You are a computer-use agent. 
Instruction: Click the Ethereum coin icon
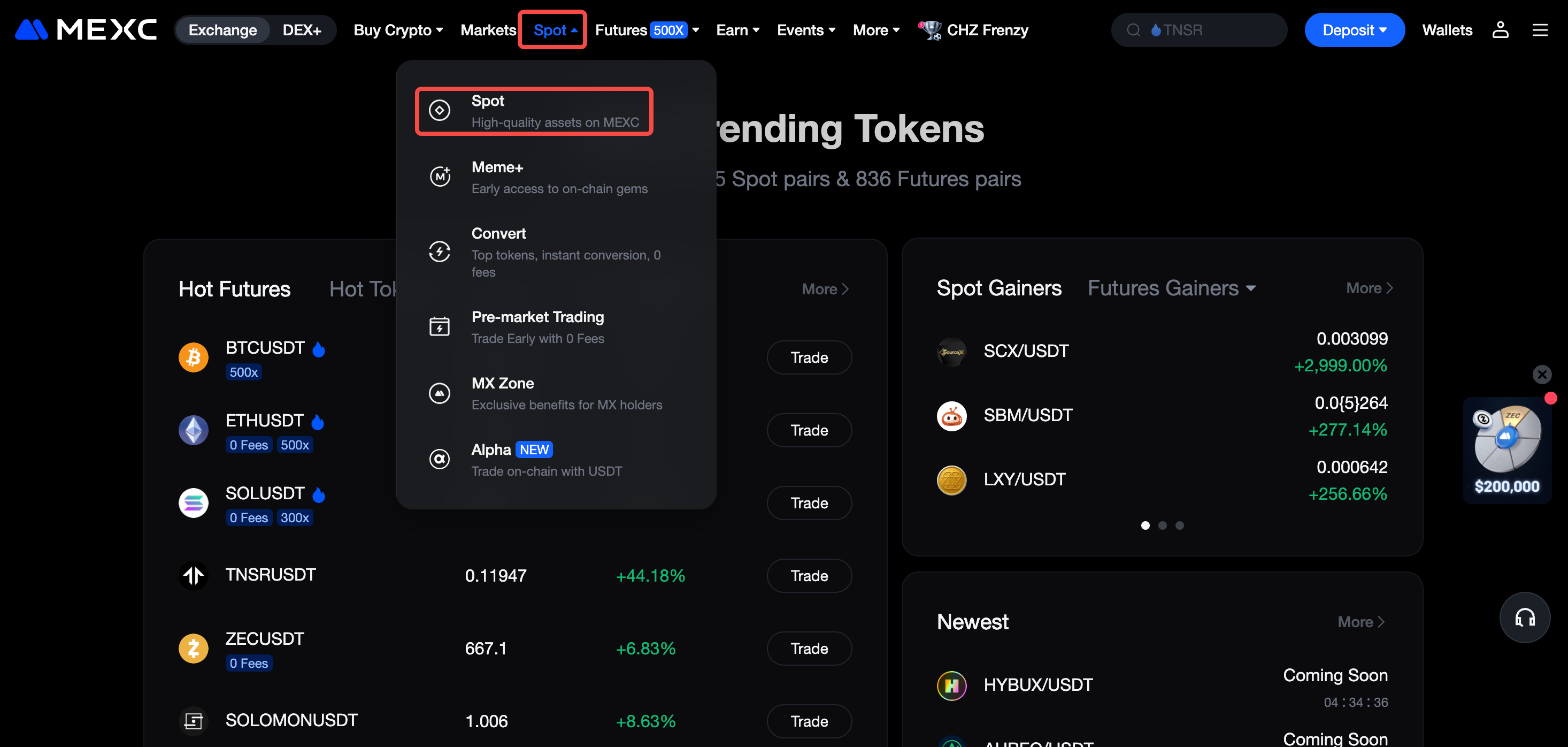(194, 430)
